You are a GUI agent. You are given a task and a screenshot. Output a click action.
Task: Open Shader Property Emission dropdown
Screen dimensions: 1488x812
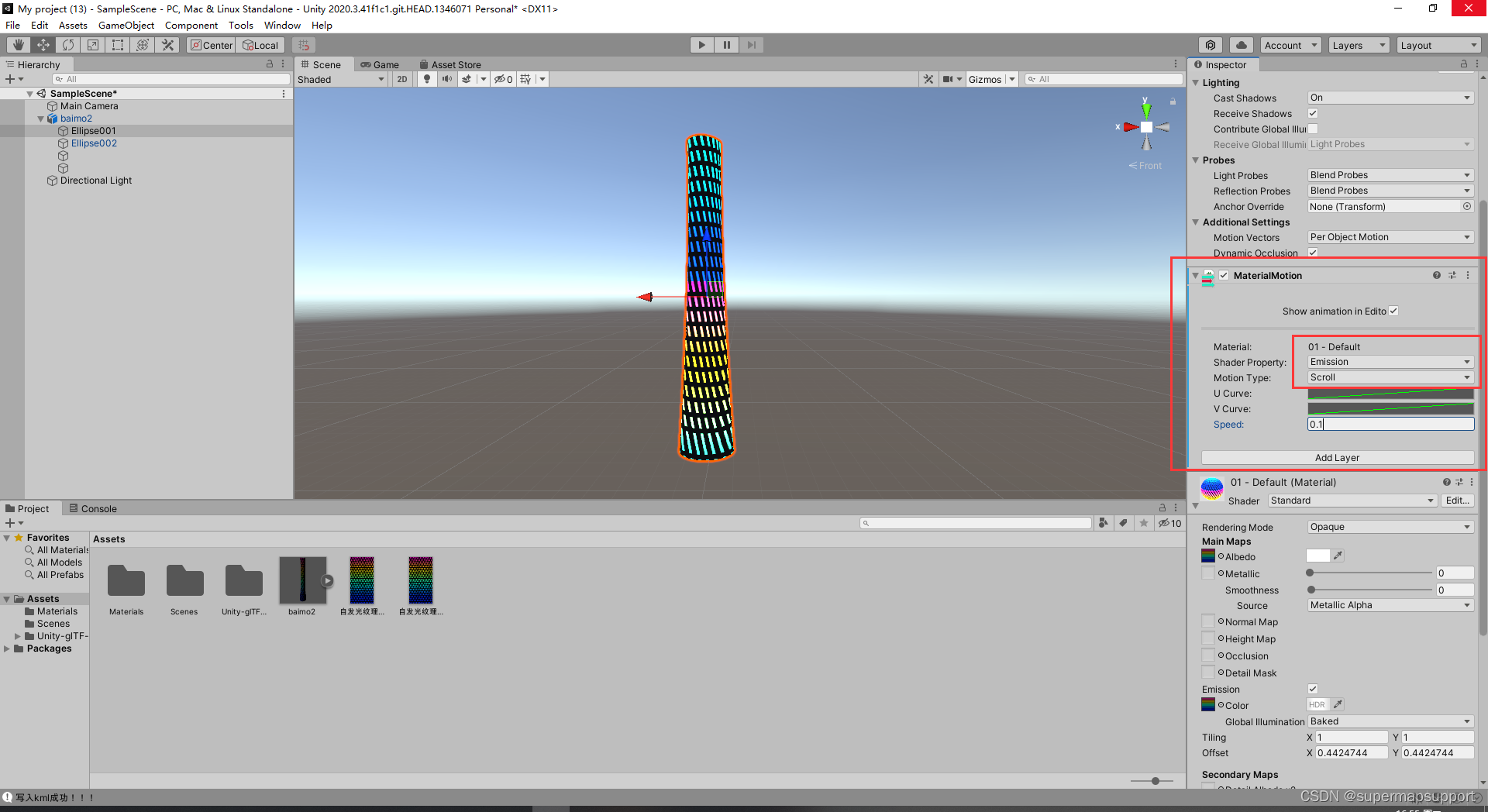(x=1390, y=362)
